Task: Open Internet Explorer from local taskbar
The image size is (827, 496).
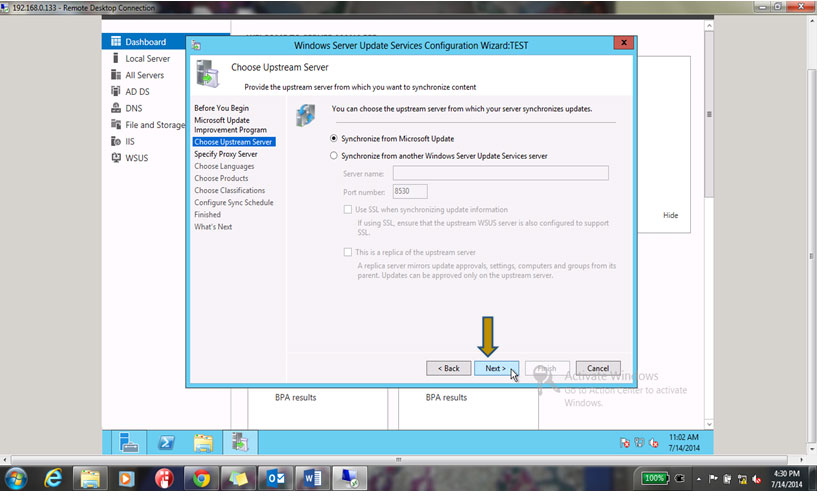Action: pyautogui.click(x=53, y=479)
